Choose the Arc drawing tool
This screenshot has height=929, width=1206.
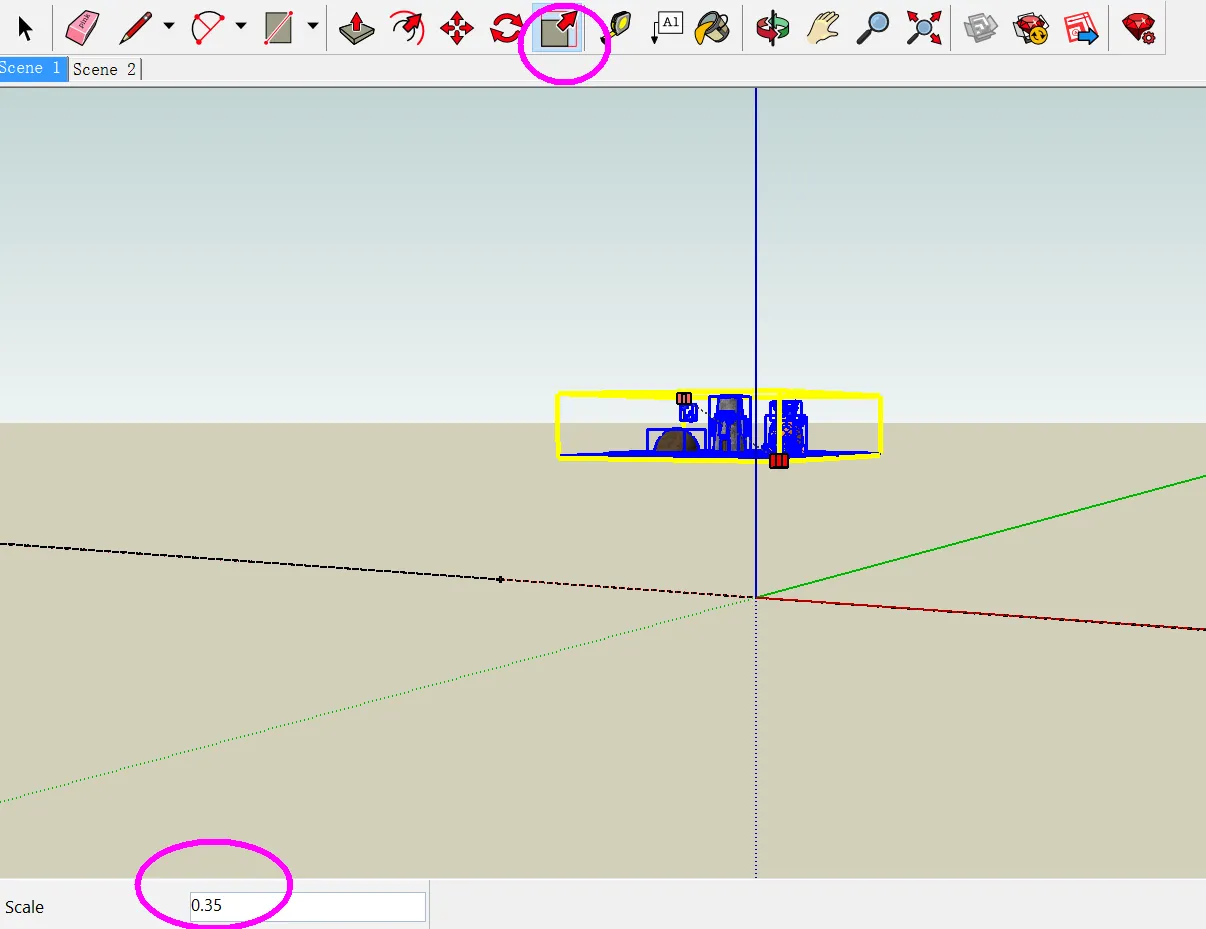pyautogui.click(x=208, y=27)
